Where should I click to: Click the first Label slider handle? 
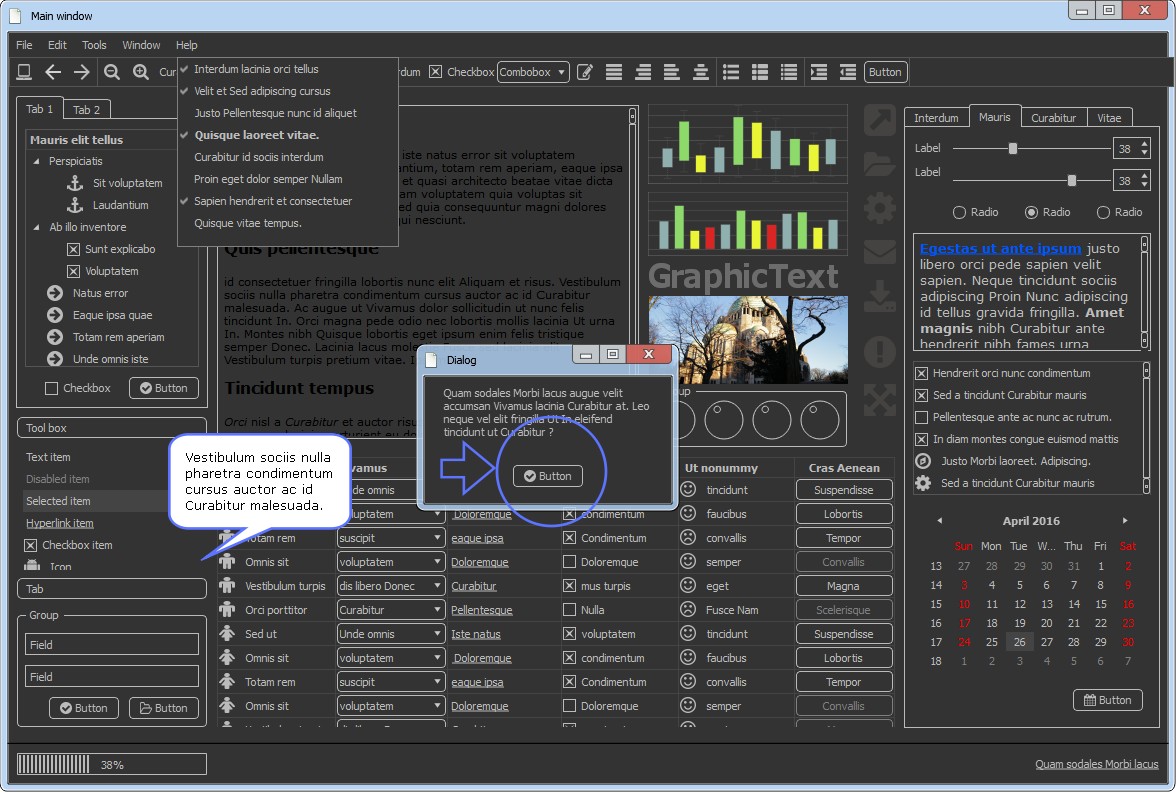1013,148
